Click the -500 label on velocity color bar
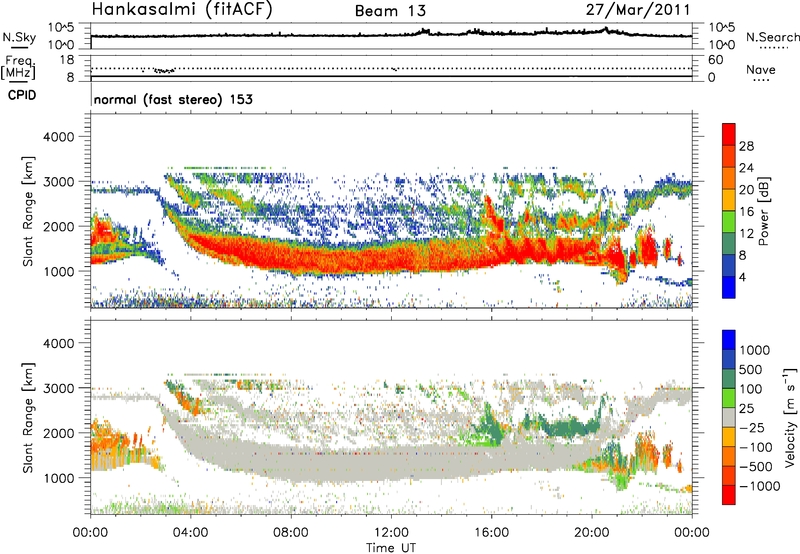Screen dimensions: 800x554 pos(755,467)
